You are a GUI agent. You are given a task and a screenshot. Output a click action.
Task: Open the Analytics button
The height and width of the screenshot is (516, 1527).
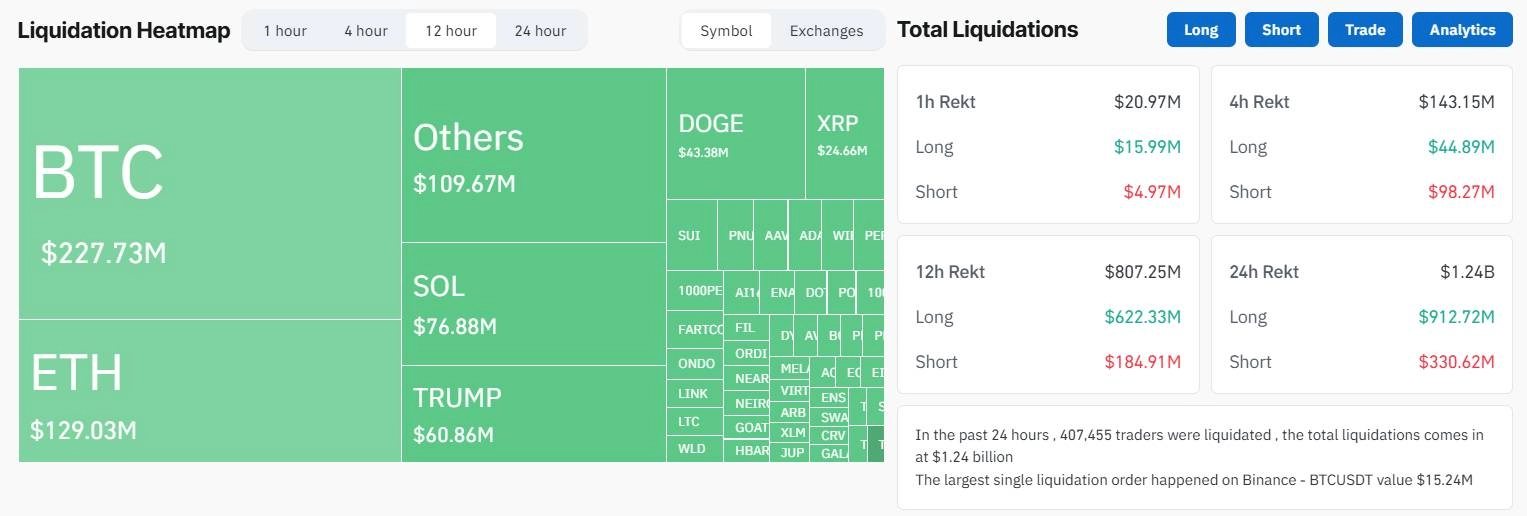tap(1462, 30)
